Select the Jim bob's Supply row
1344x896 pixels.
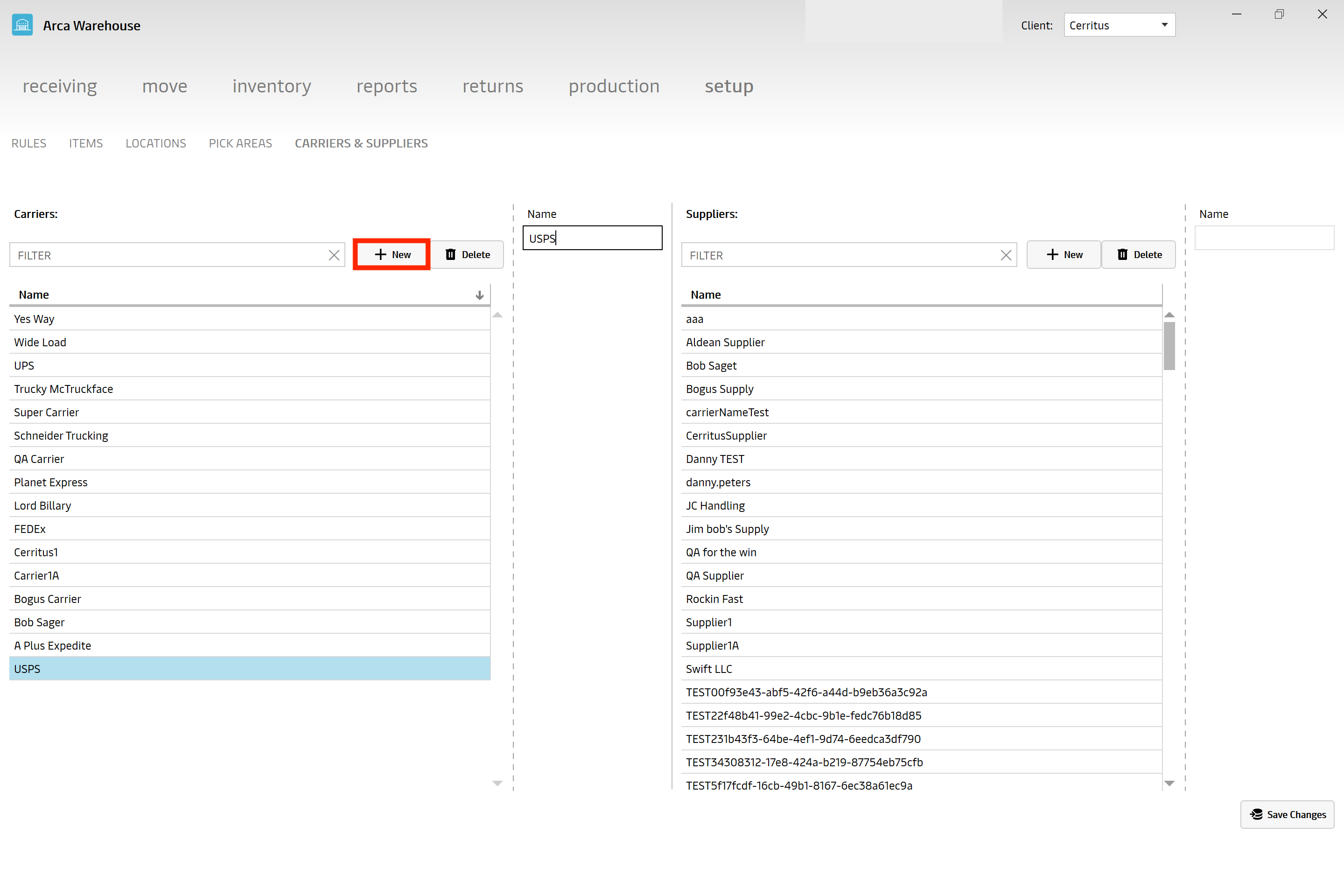pos(922,529)
